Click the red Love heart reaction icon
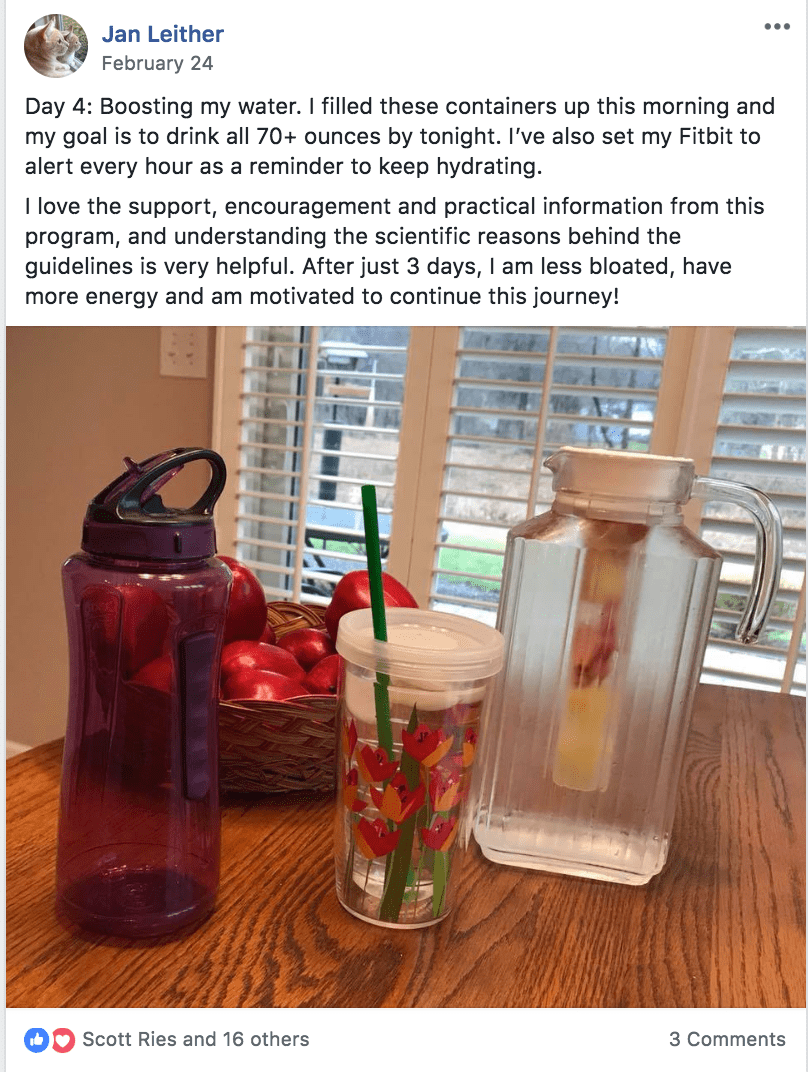This screenshot has height=1072, width=808. point(62,1040)
